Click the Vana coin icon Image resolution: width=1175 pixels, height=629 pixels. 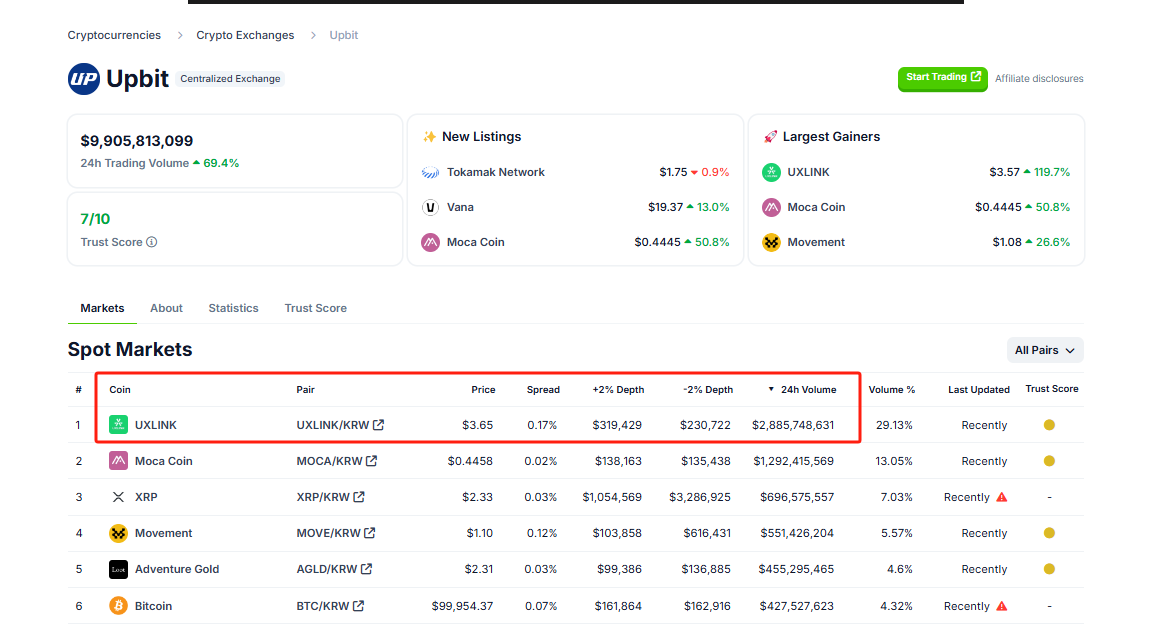pos(430,207)
